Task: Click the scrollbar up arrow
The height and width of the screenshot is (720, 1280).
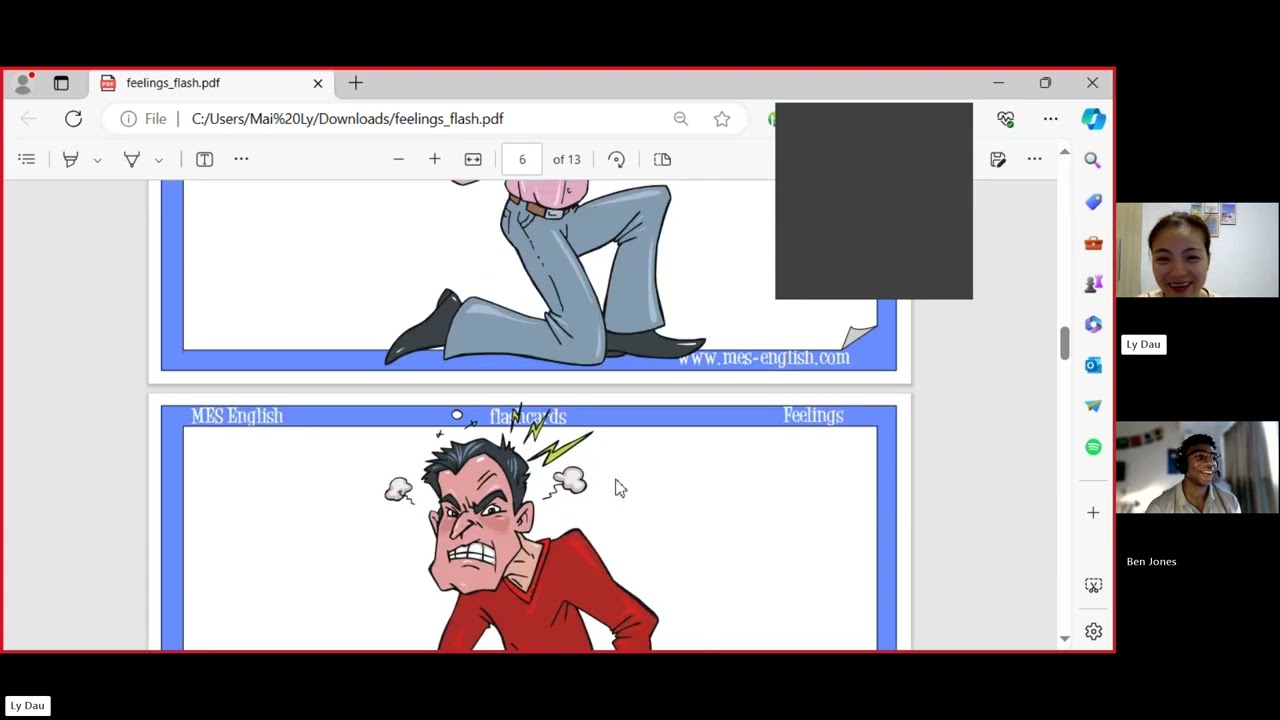Action: point(1064,153)
